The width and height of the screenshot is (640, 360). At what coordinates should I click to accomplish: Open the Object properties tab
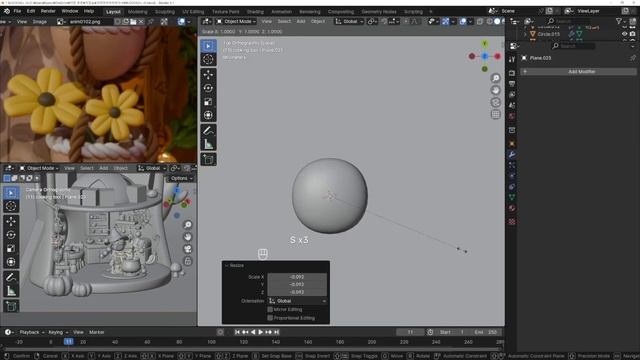(x=512, y=144)
